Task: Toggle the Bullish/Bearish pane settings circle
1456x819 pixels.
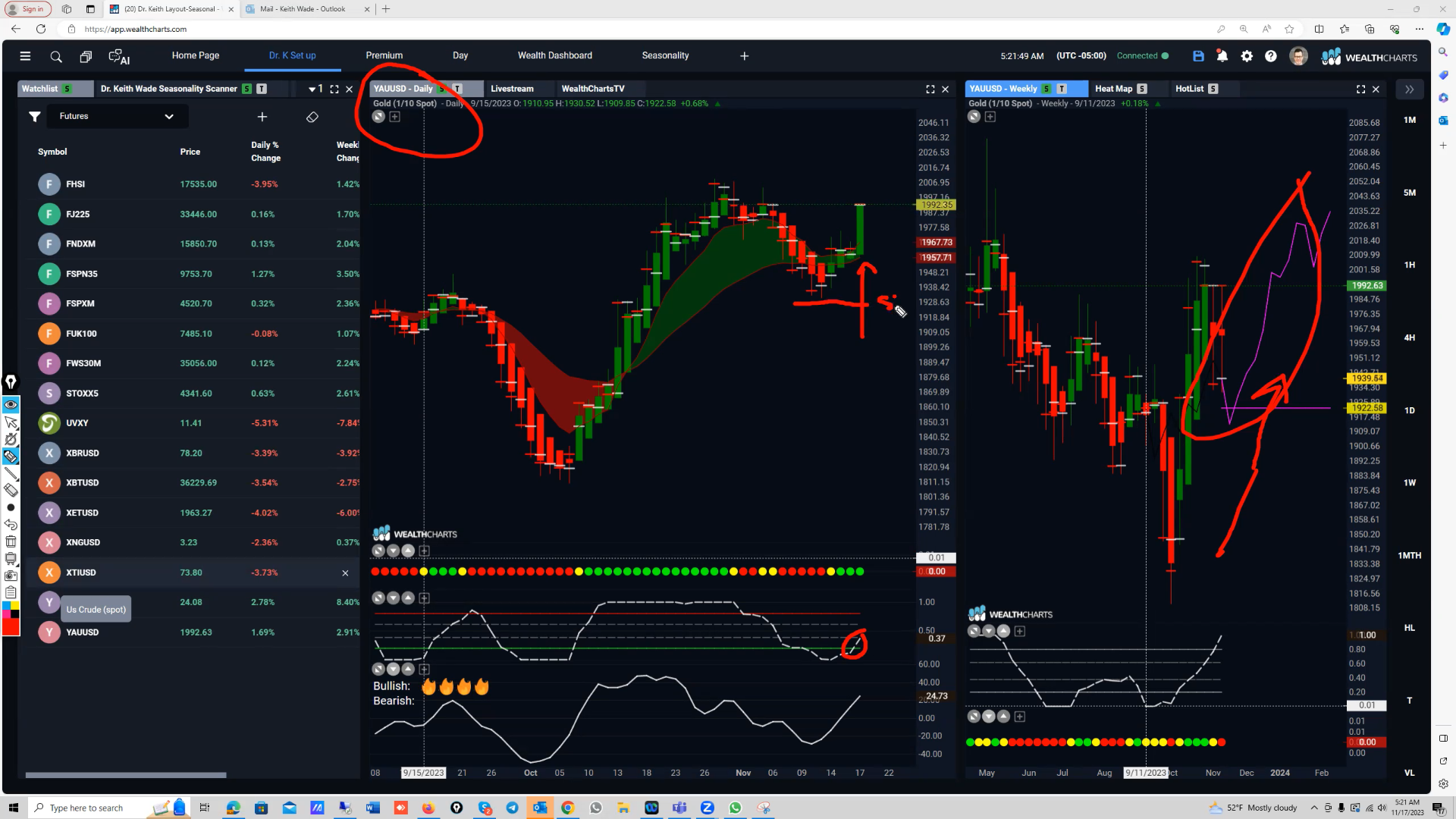Action: (378, 669)
